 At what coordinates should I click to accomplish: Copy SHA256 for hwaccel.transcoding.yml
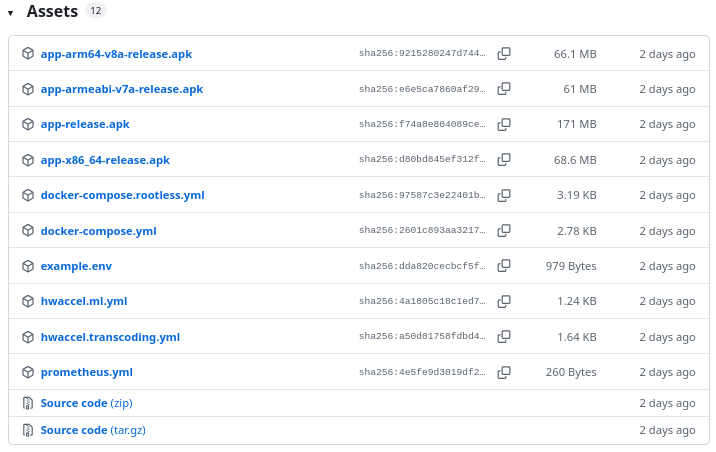coord(504,336)
